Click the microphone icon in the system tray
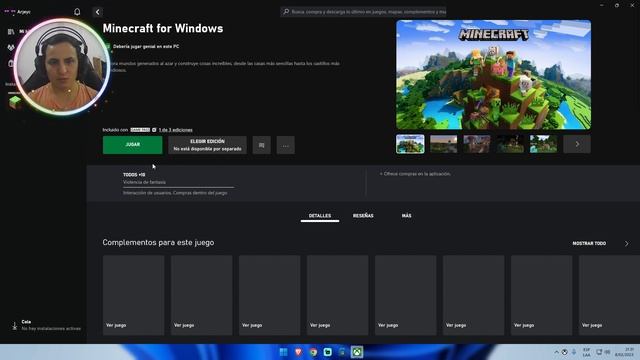640x360 pixels. click(x=574, y=352)
